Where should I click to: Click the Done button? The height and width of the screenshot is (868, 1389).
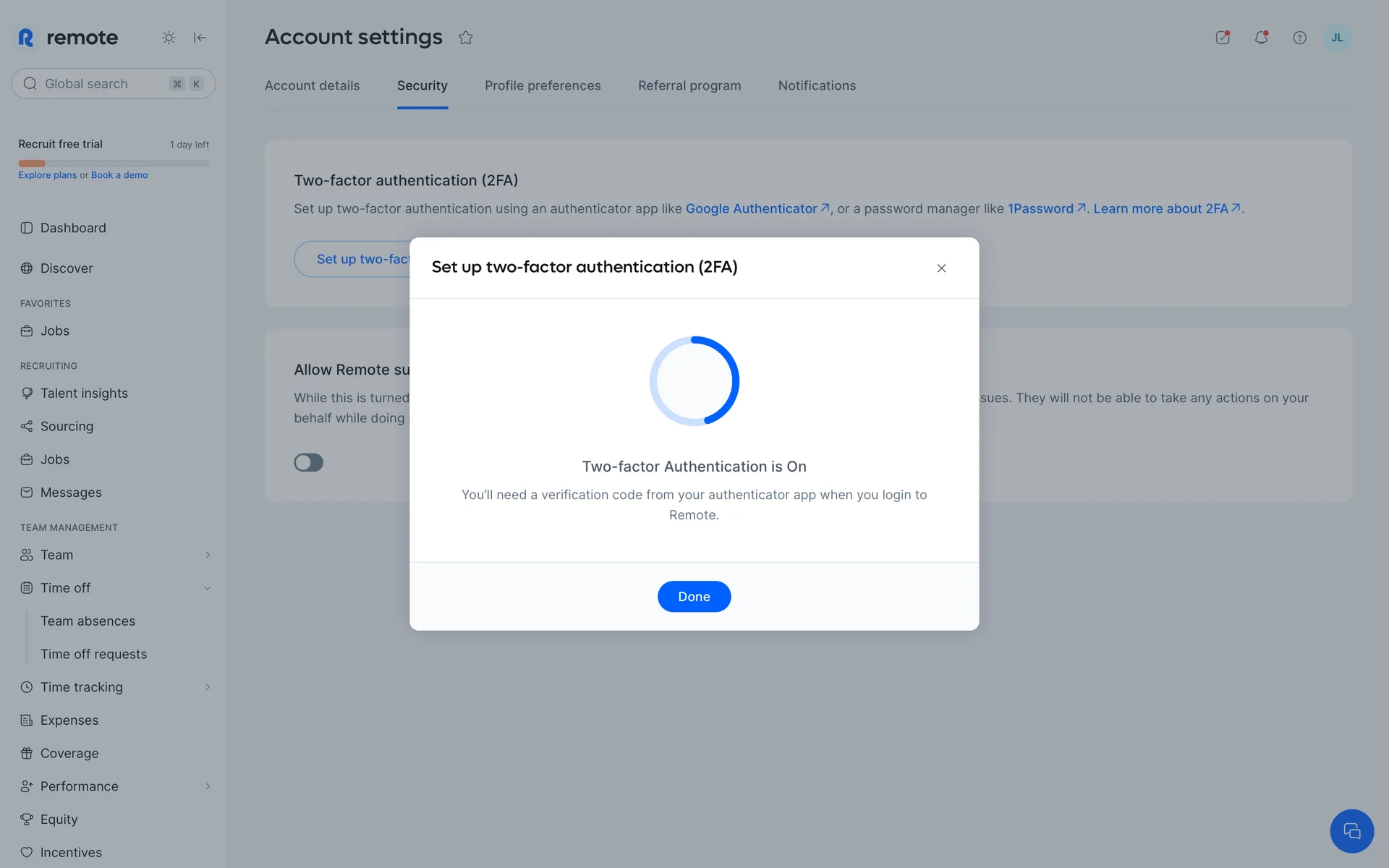tap(694, 597)
